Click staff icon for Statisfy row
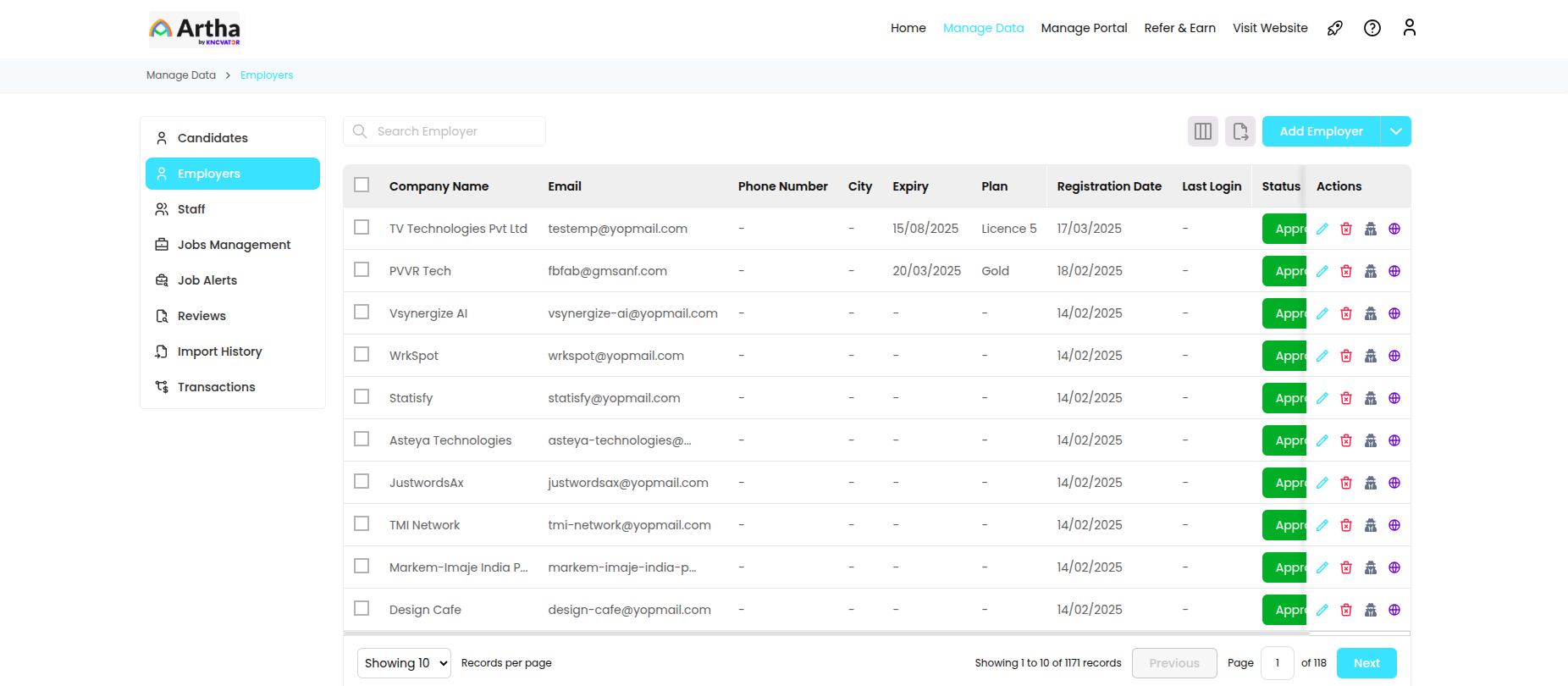 [1371, 398]
